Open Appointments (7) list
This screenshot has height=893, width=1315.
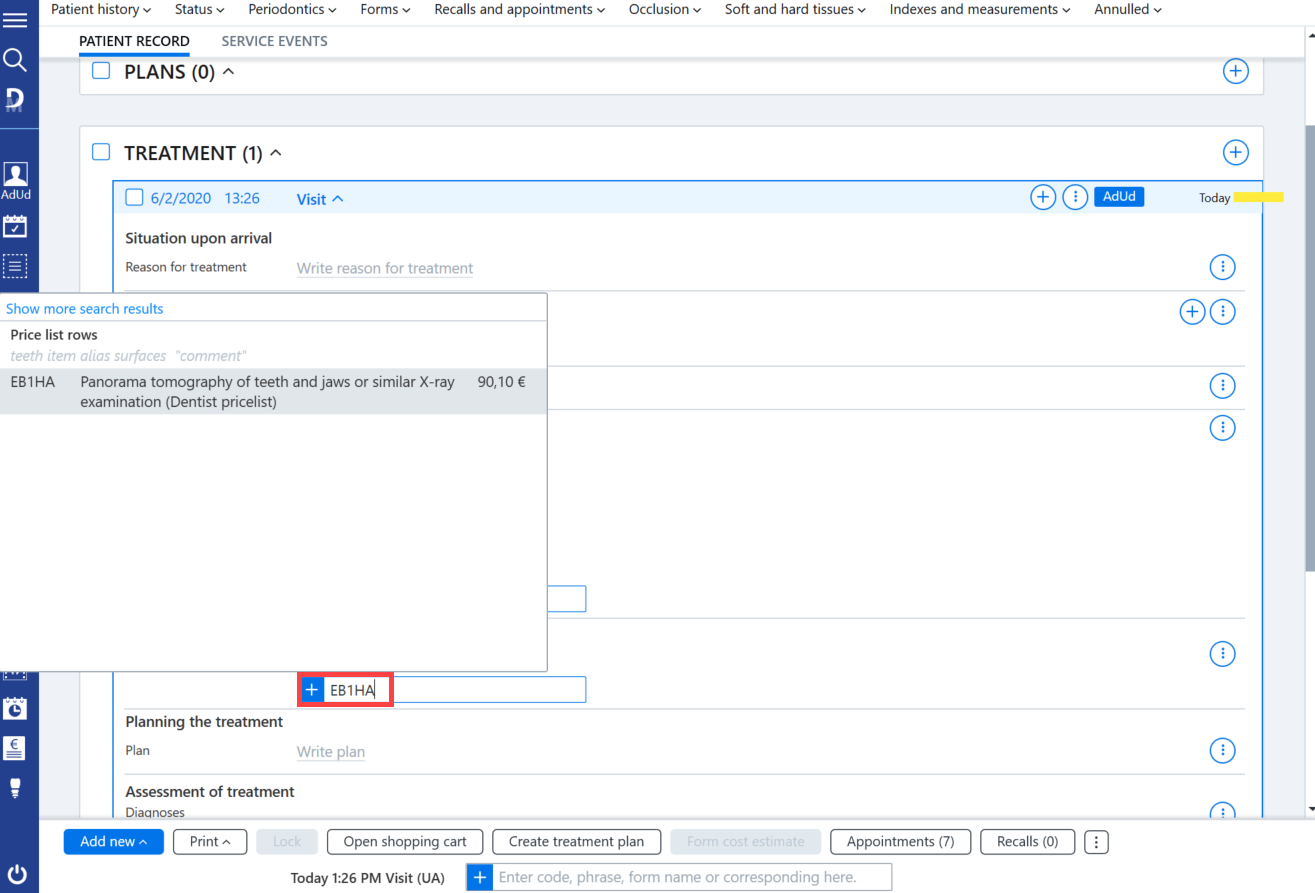[x=901, y=842]
